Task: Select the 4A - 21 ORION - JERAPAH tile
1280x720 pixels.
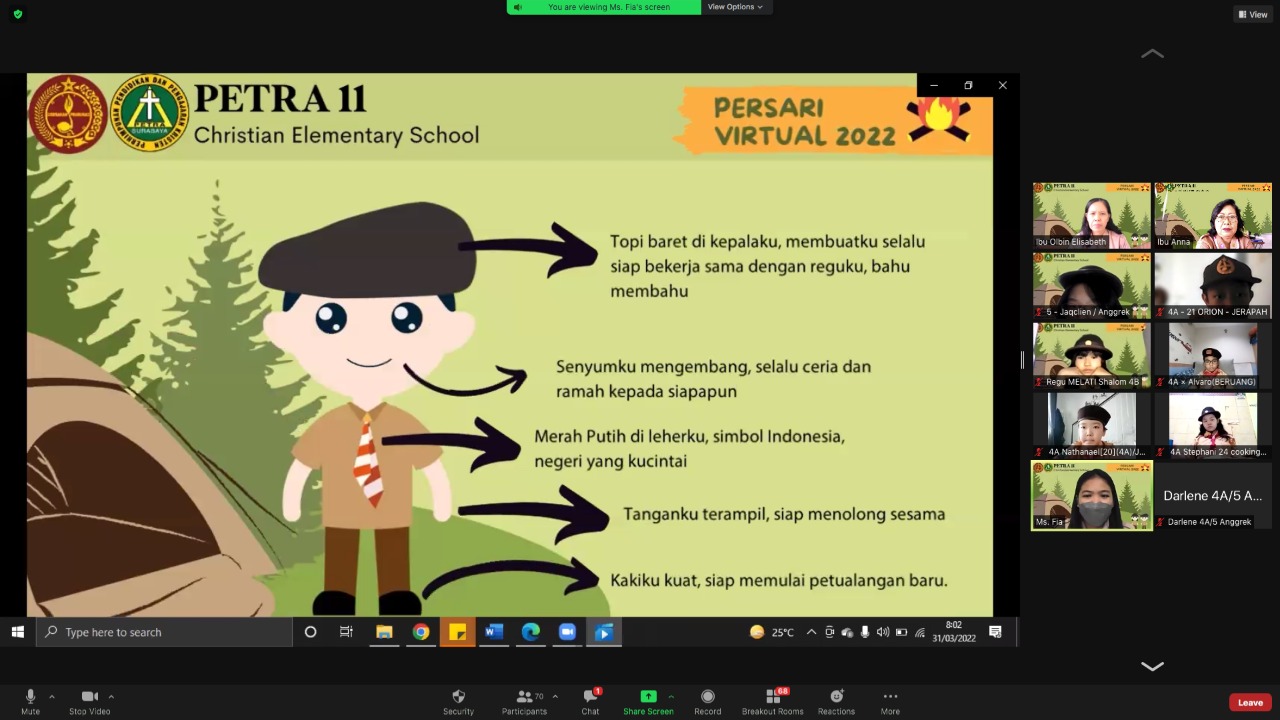Action: [x=1213, y=285]
